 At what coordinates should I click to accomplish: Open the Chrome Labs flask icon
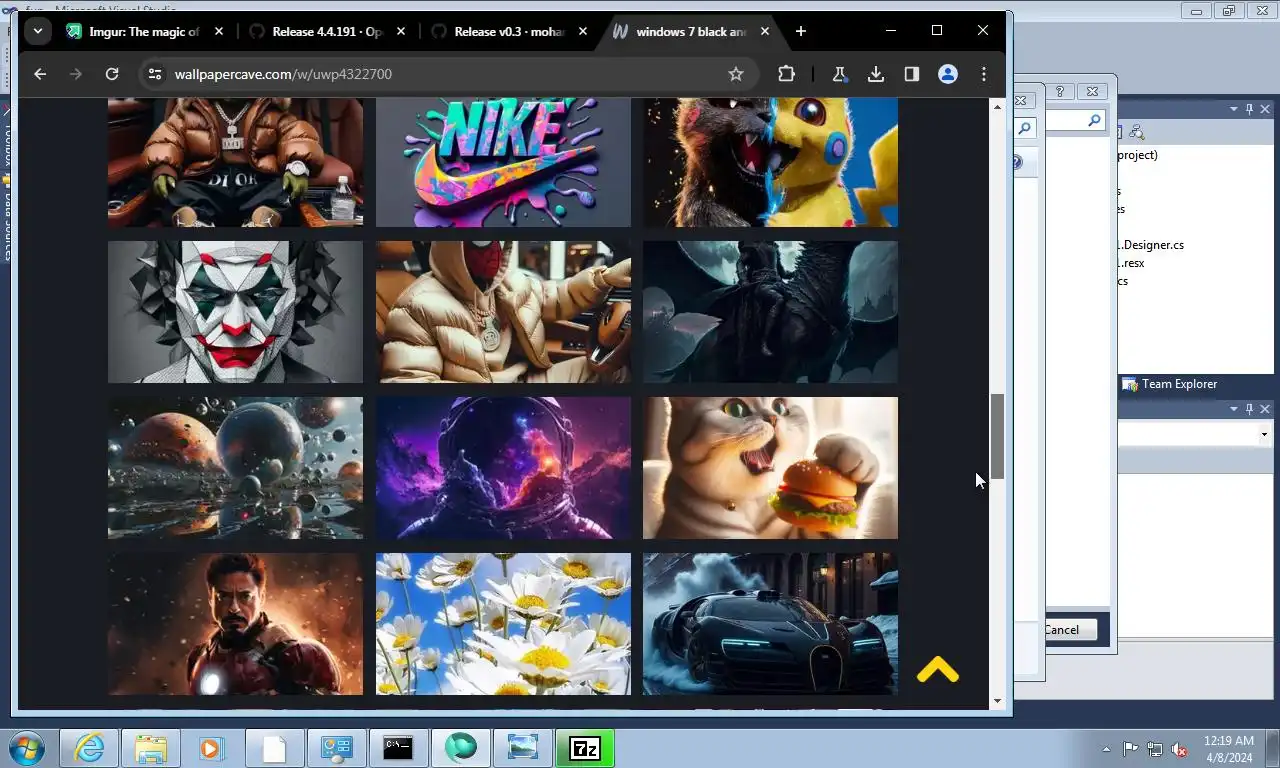(840, 74)
